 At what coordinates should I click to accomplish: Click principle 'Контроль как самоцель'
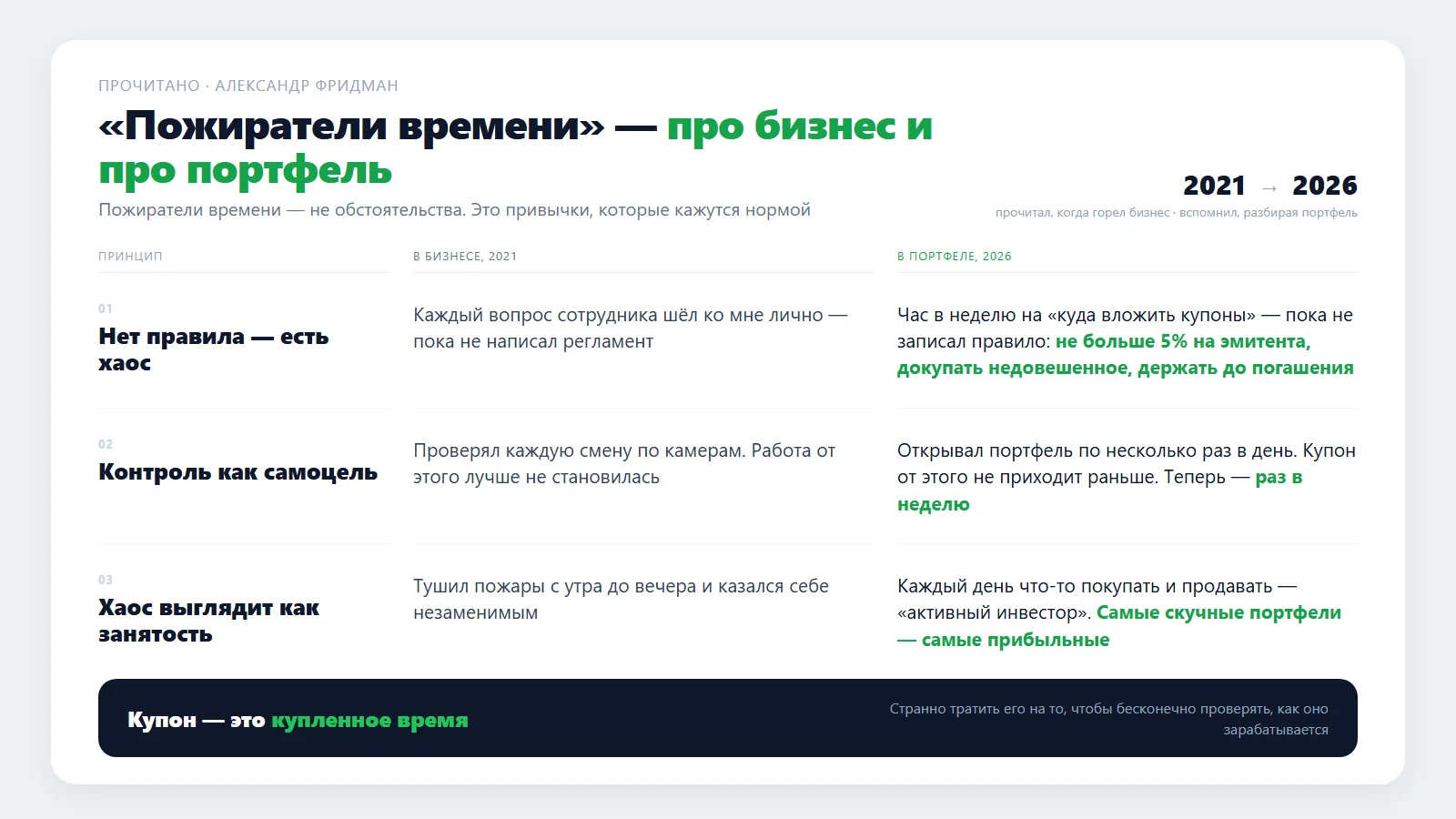click(238, 472)
